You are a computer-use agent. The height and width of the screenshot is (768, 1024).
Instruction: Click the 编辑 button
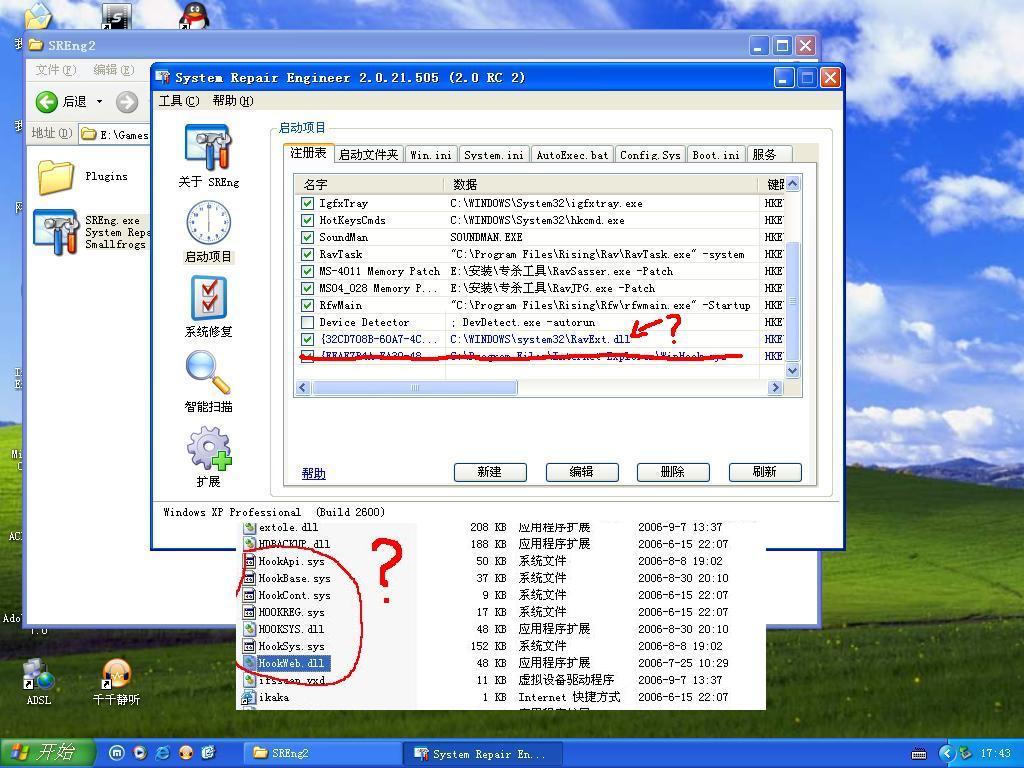[582, 472]
